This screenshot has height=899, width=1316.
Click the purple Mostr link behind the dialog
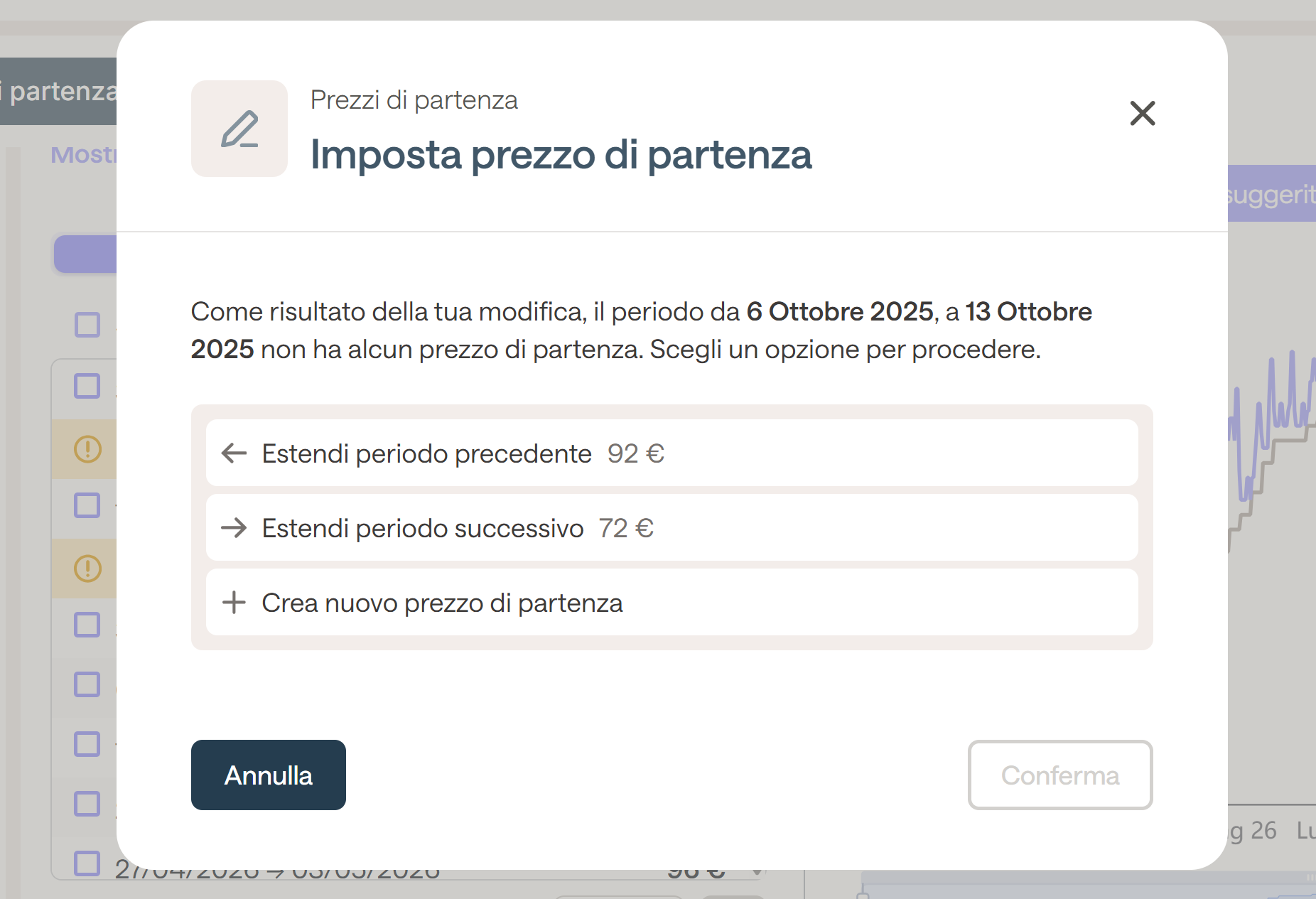pos(83,154)
